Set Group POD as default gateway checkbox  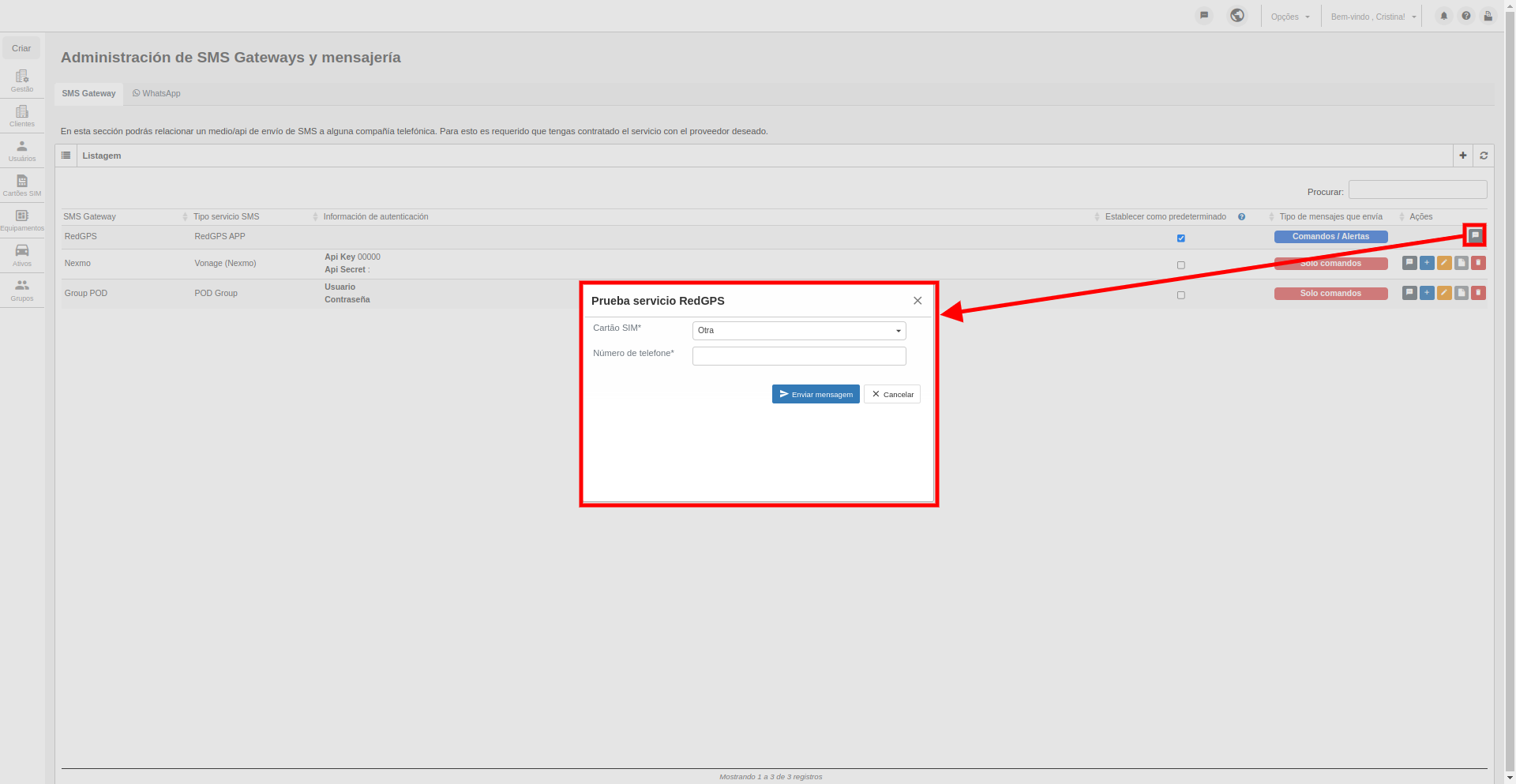(x=1180, y=294)
